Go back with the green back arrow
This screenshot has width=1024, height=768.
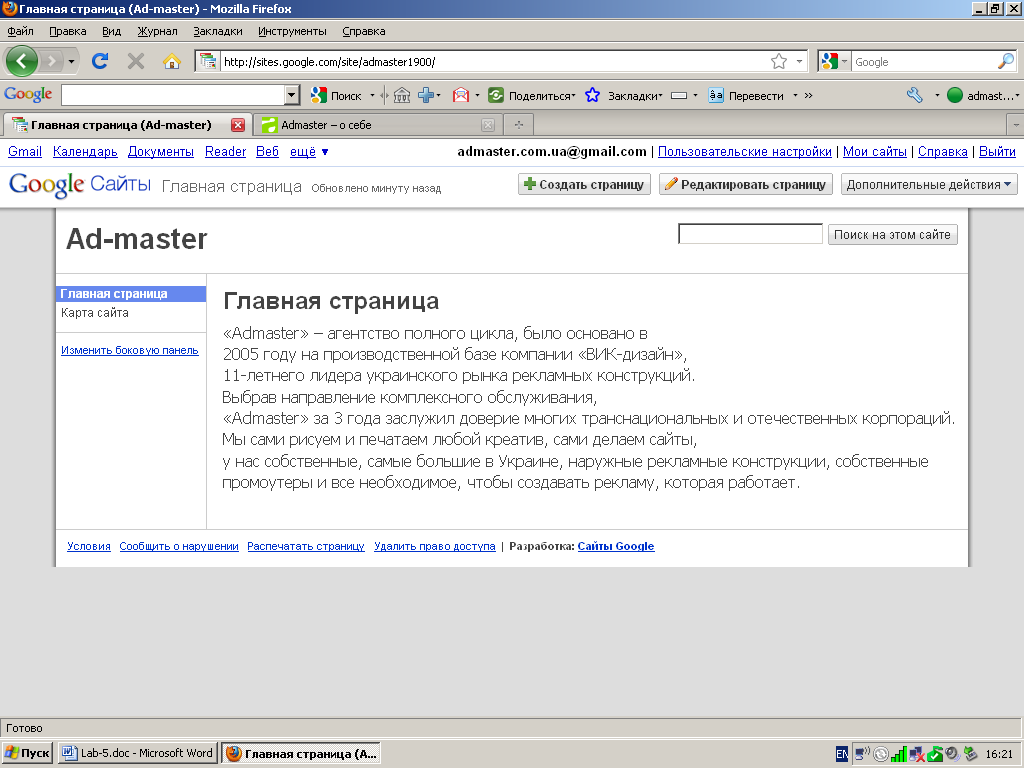pyautogui.click(x=22, y=61)
